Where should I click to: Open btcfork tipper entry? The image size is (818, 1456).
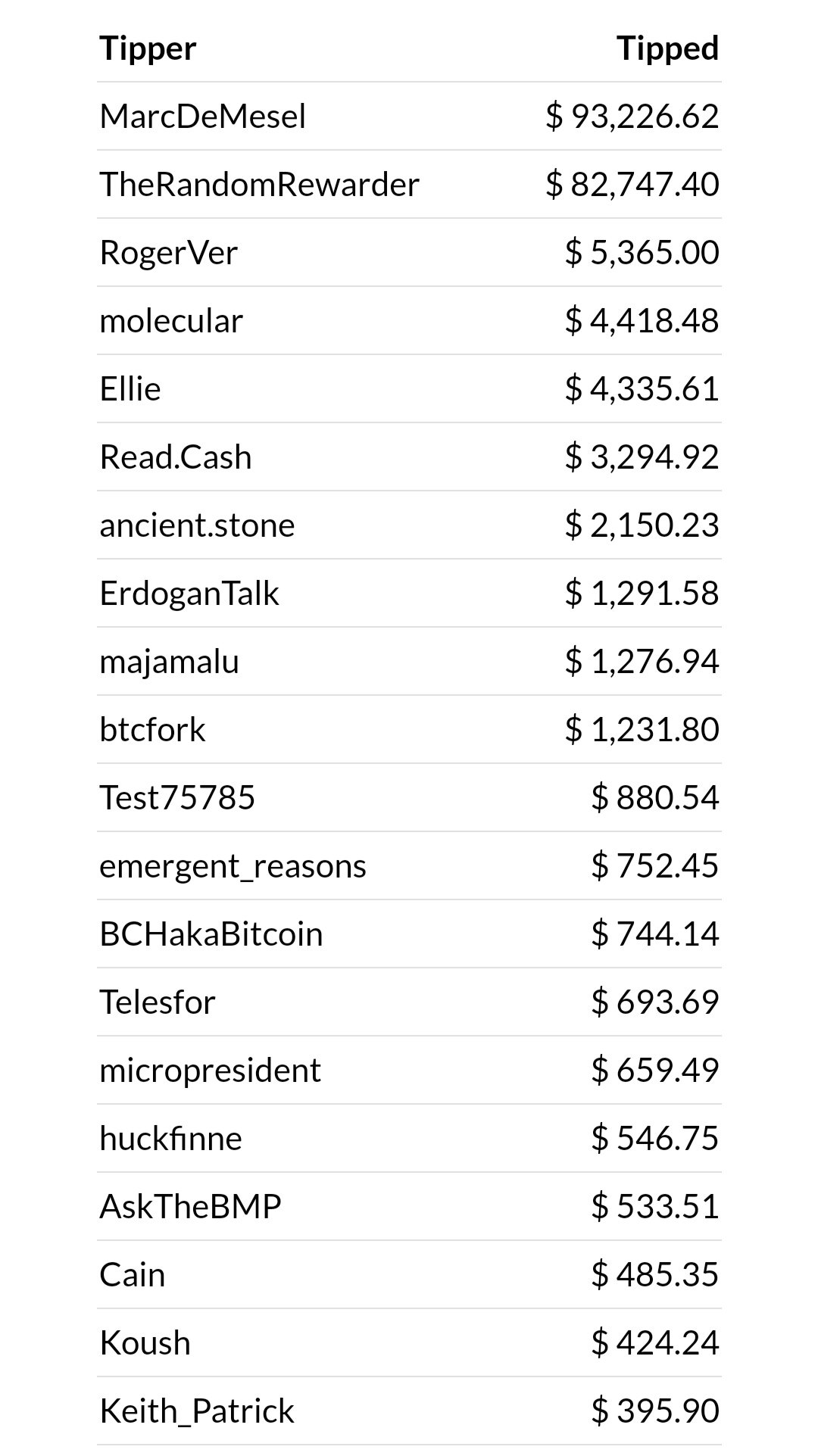152,730
